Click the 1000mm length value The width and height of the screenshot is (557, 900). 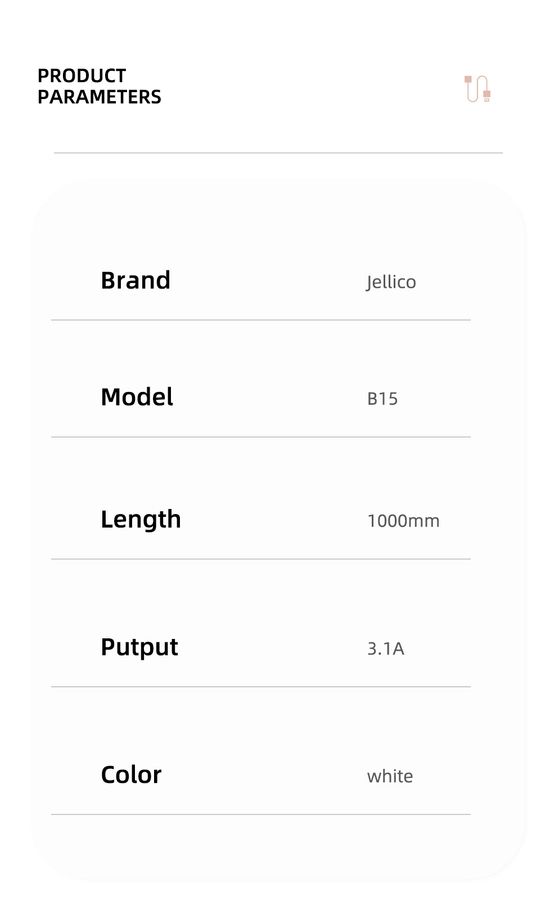(x=403, y=521)
